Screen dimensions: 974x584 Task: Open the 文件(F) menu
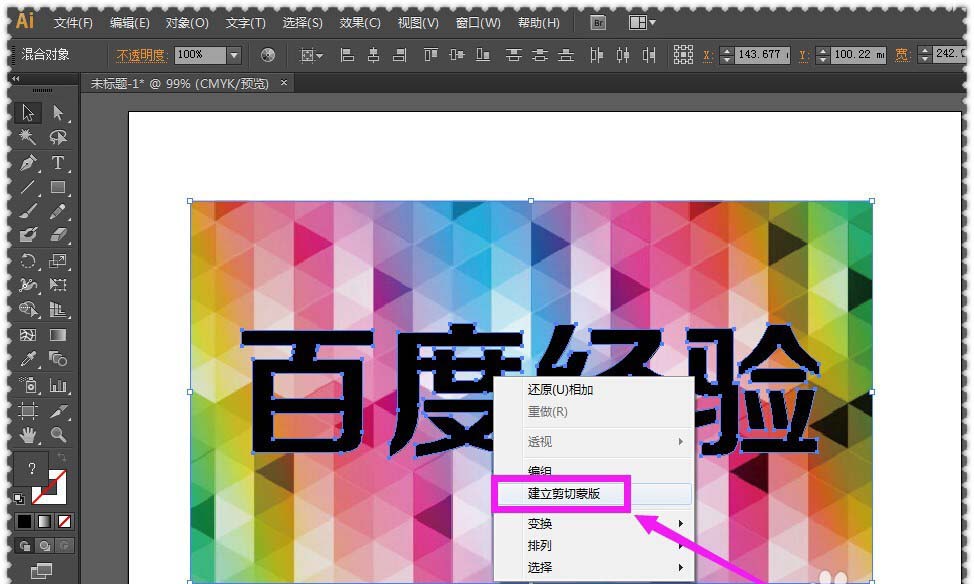click(73, 23)
